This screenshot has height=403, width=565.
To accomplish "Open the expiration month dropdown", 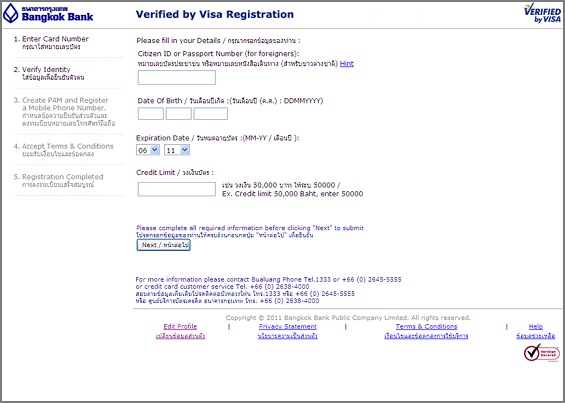I will tap(148, 150).
